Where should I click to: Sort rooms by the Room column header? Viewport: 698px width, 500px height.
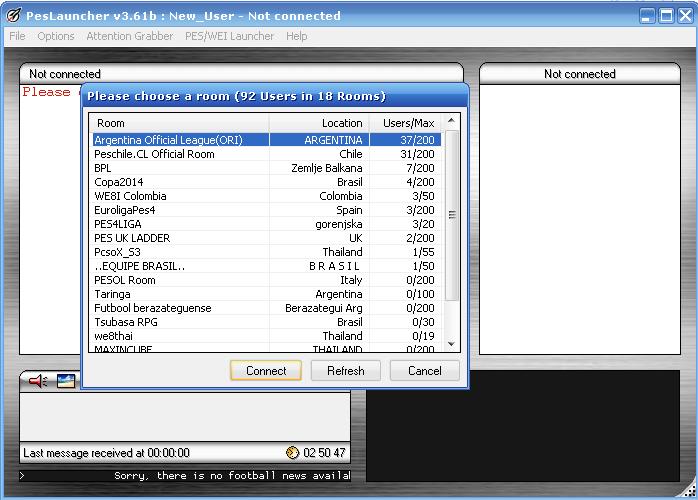pos(179,123)
